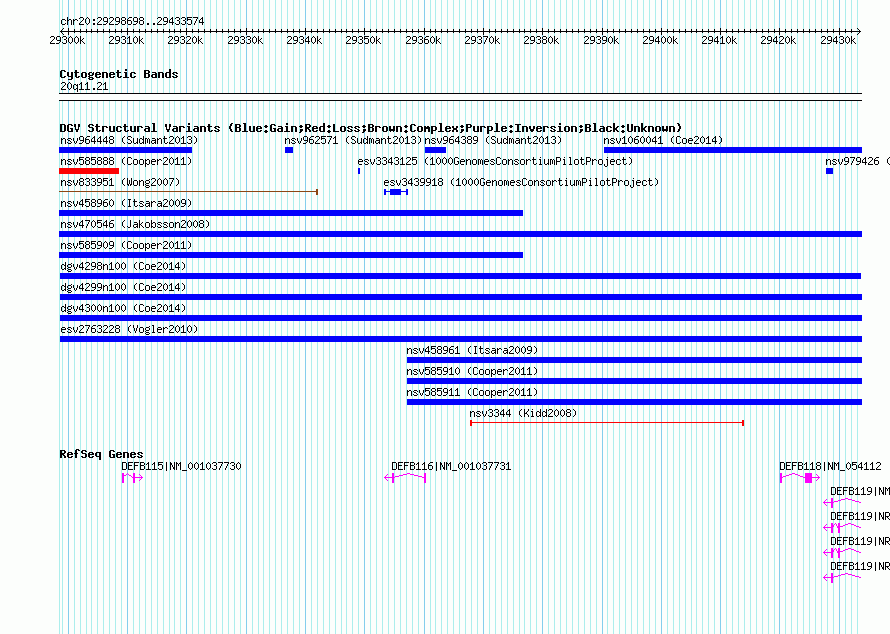Select the blue bar under nsv458961
This screenshot has height=634, width=890.
635,360
